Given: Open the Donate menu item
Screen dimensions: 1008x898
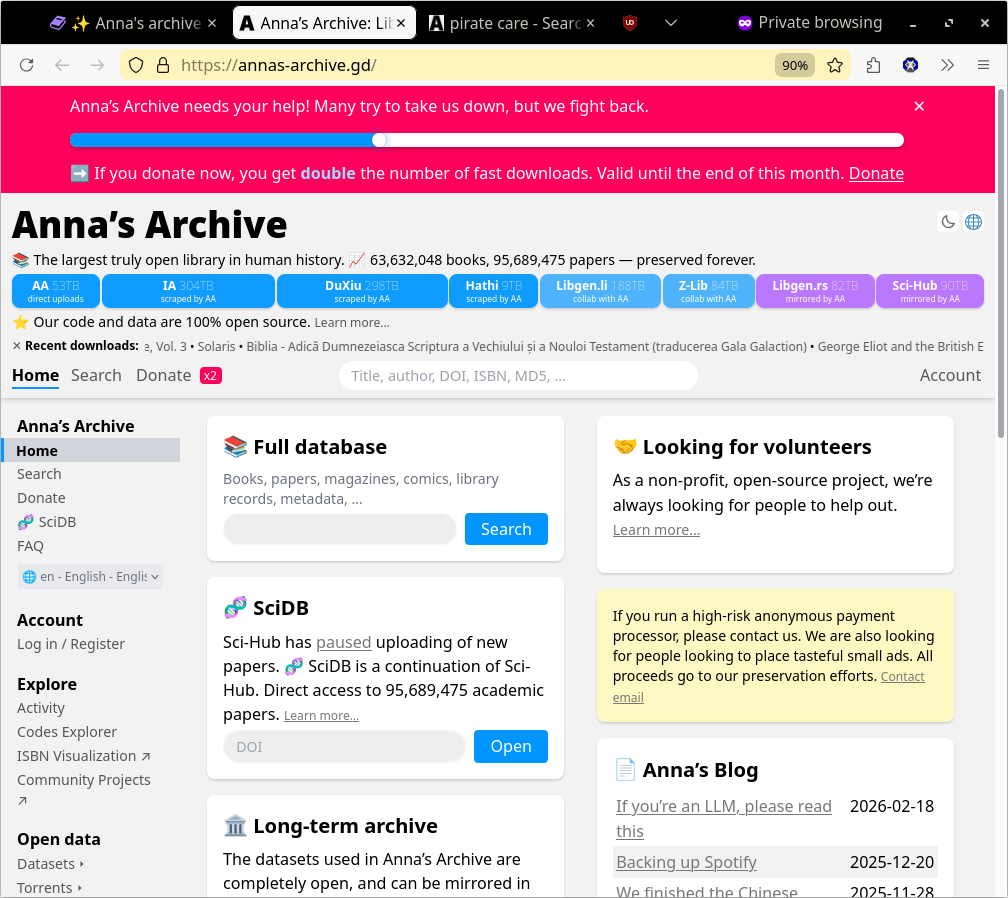Looking at the screenshot, I should click(x=163, y=375).
